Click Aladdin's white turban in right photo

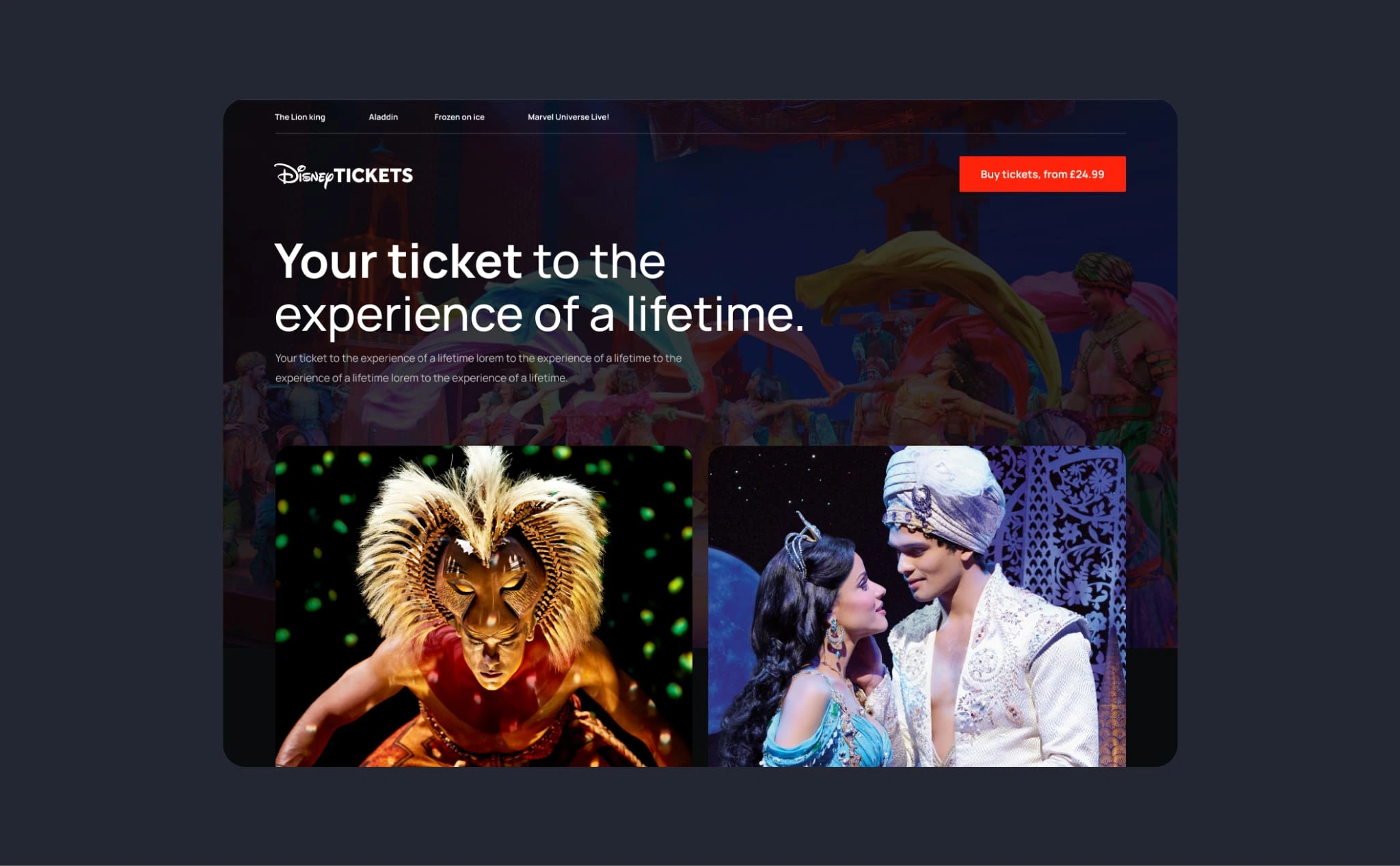tap(943, 496)
